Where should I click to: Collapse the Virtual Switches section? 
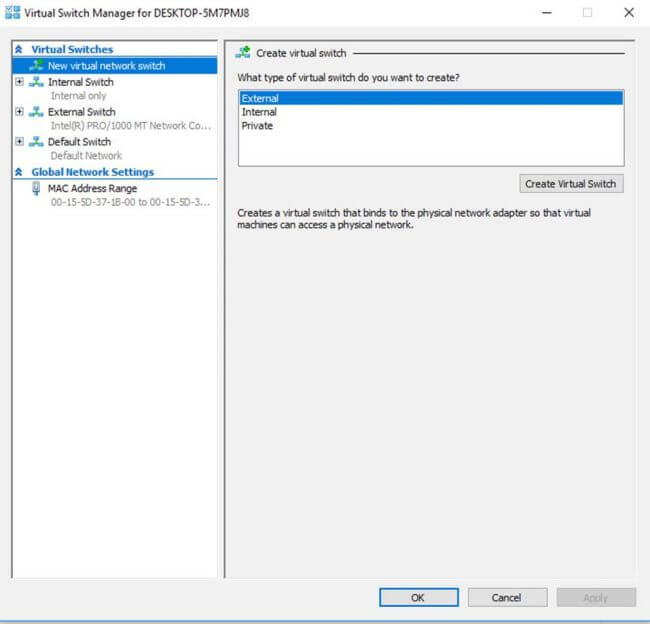coord(19,49)
